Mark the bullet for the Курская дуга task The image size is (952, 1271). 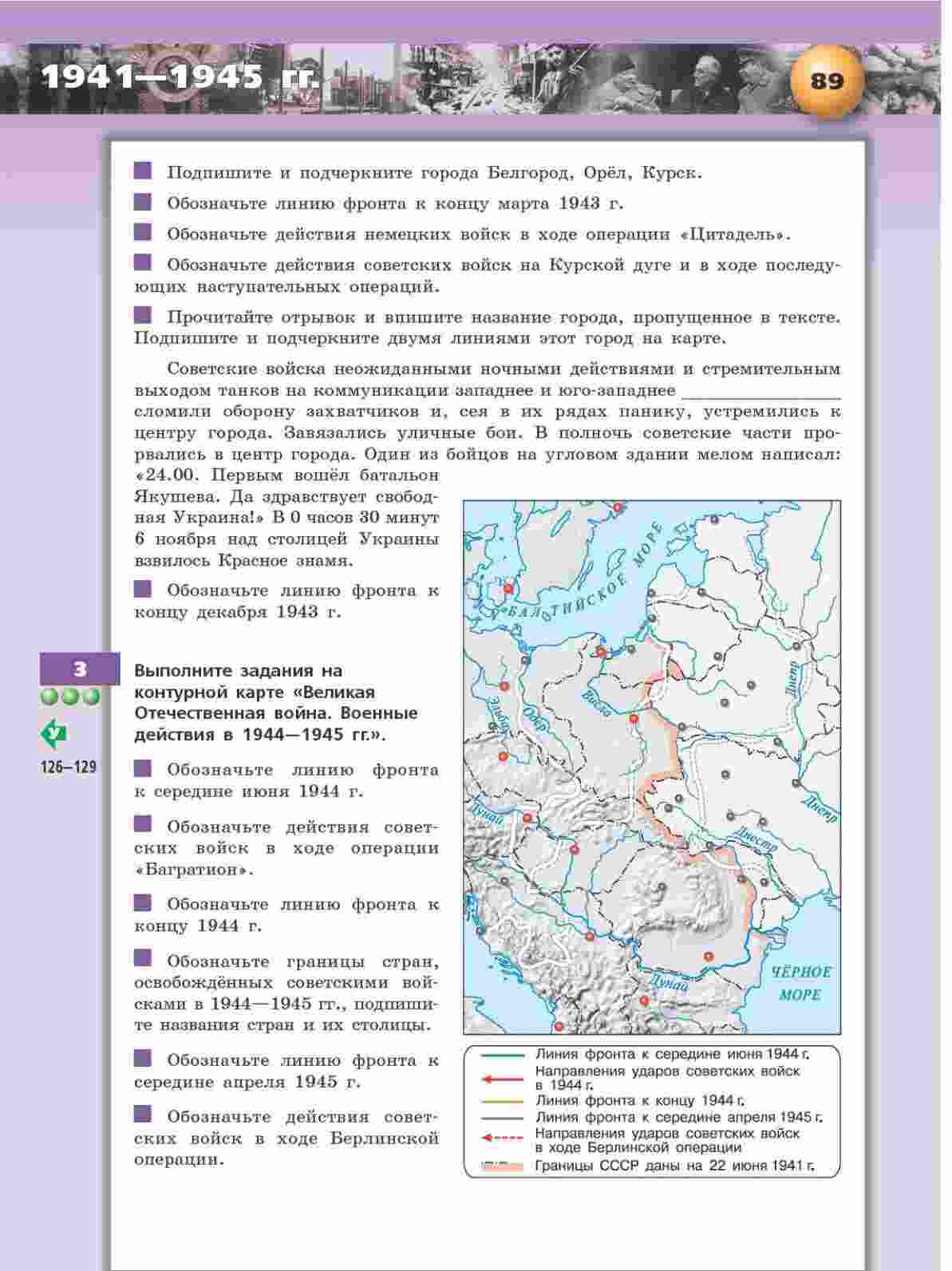[143, 262]
